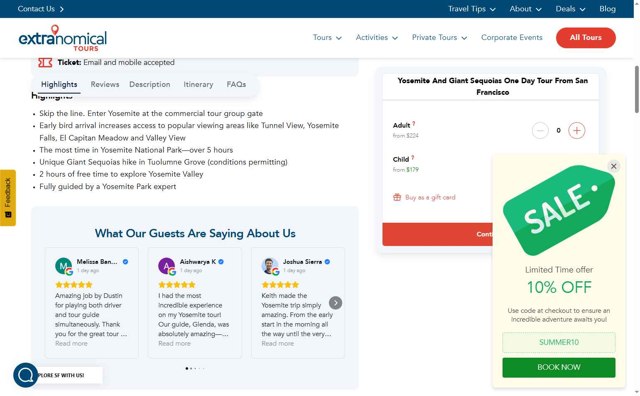Screen dimensions: 640x396
Task: Click Joshua Sierra's five-star rating
Action: (280, 285)
